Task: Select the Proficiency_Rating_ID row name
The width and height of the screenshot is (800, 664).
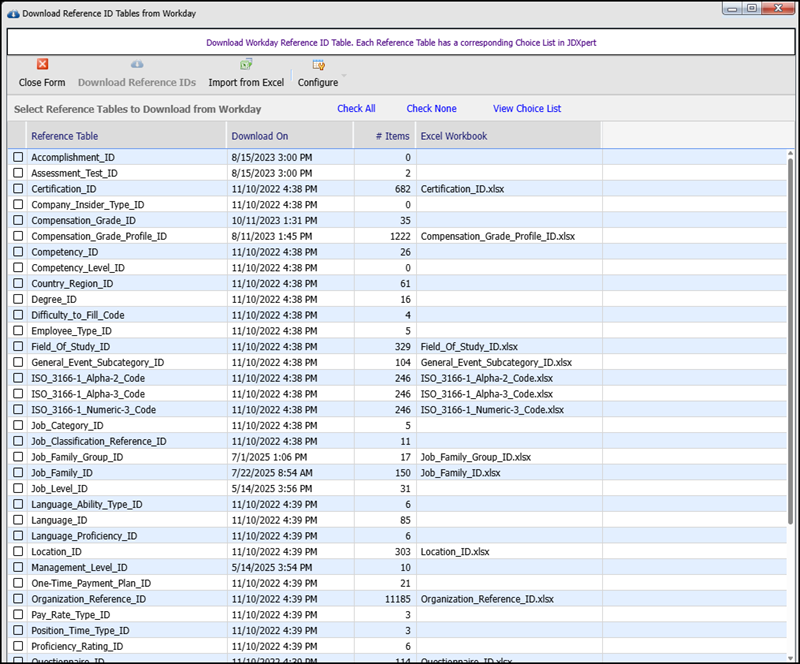Action: tap(77, 647)
